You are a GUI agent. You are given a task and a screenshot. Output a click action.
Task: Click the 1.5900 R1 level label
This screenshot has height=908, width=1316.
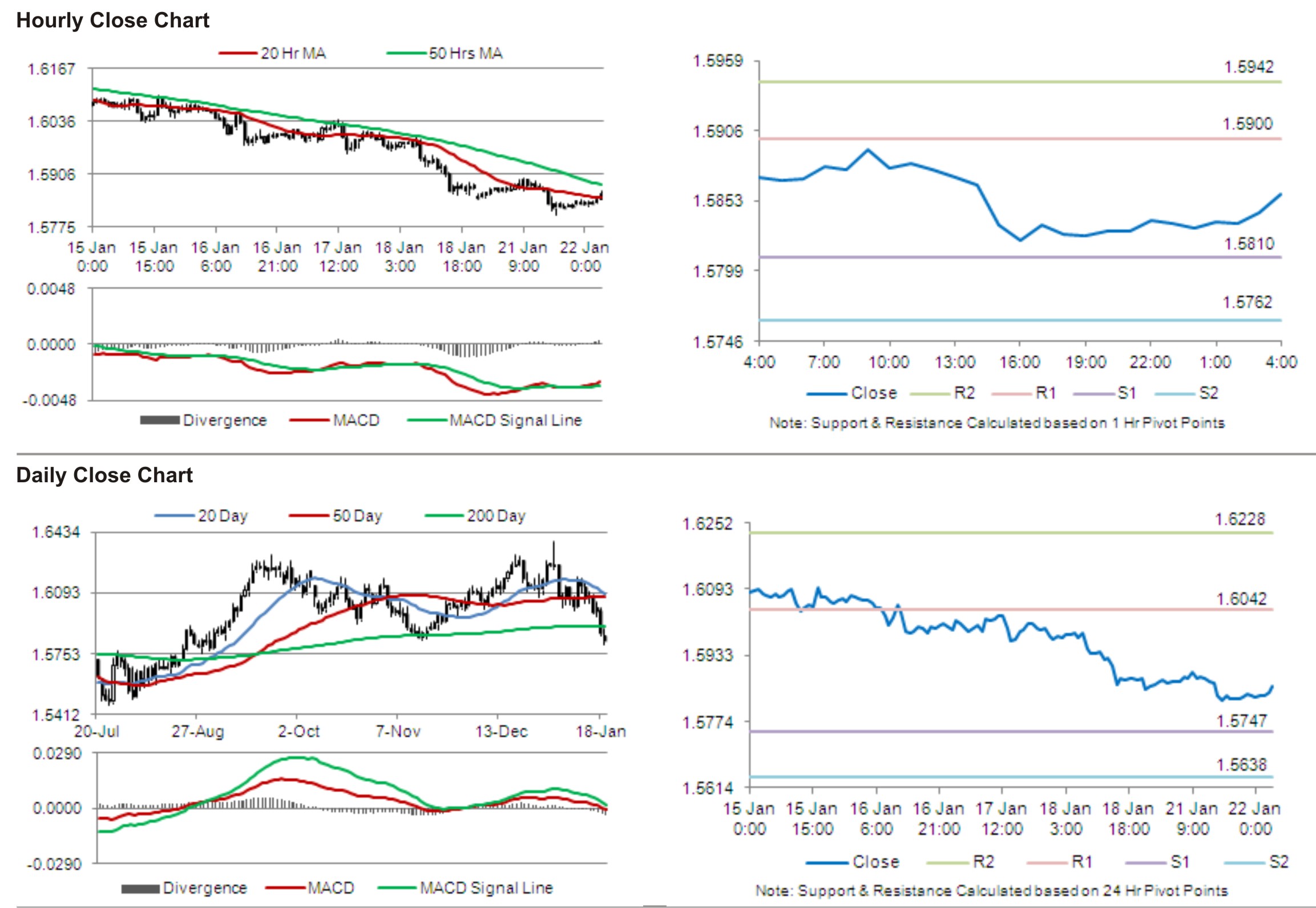[x=1248, y=124]
